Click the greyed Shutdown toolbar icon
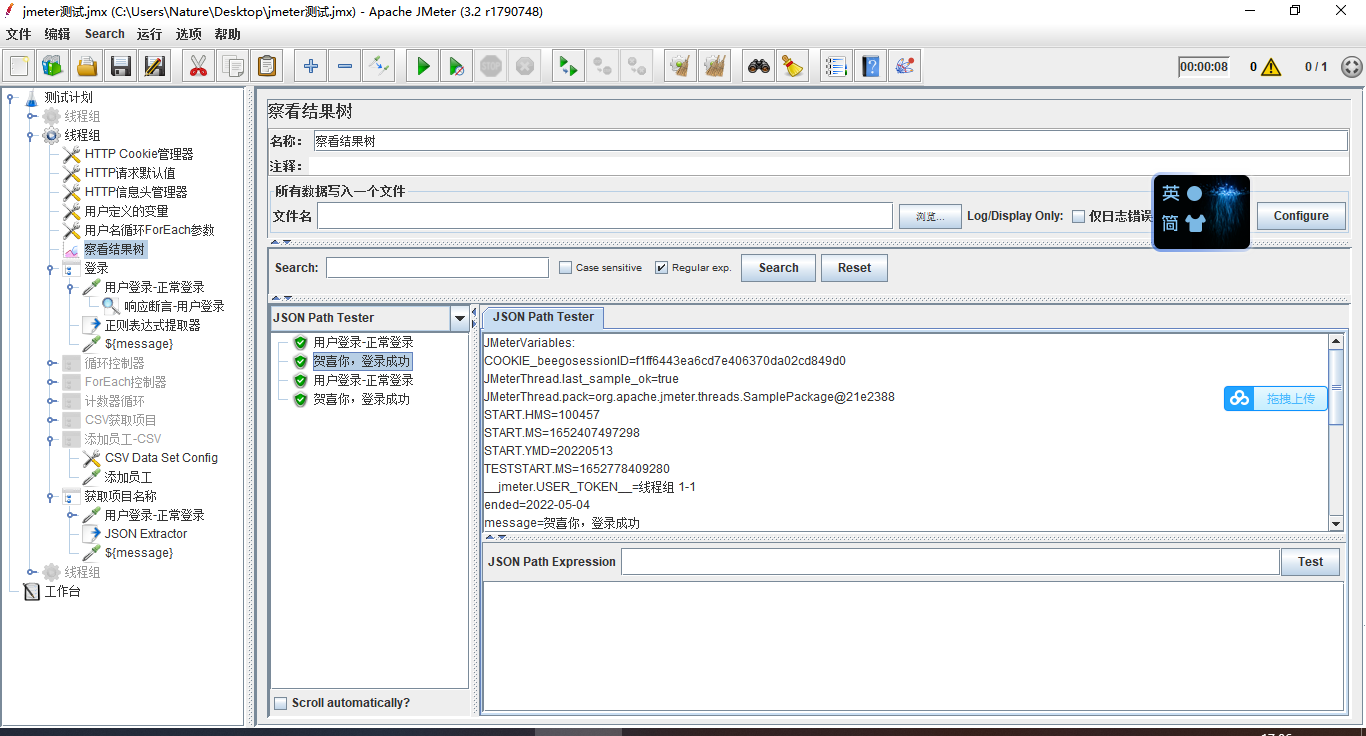 pyautogui.click(x=525, y=66)
